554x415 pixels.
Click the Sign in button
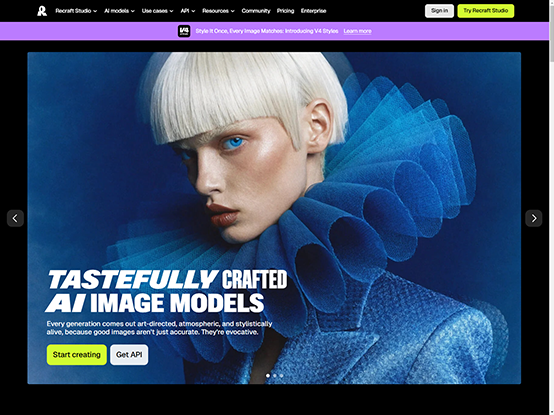(x=439, y=11)
